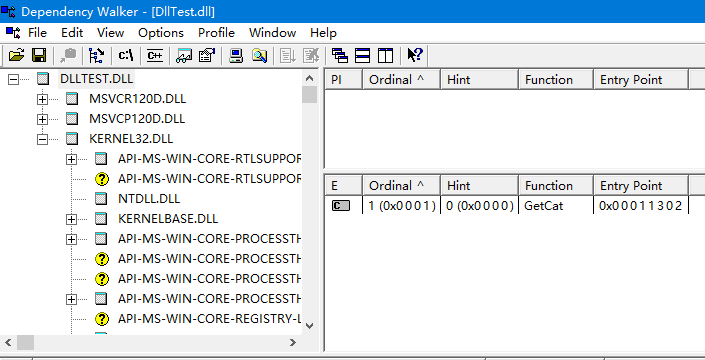Expand the API-MS-WIN-CORE-RTLSUPPOR node with plus box
This screenshot has width=705, height=360.
pyautogui.click(x=71, y=159)
